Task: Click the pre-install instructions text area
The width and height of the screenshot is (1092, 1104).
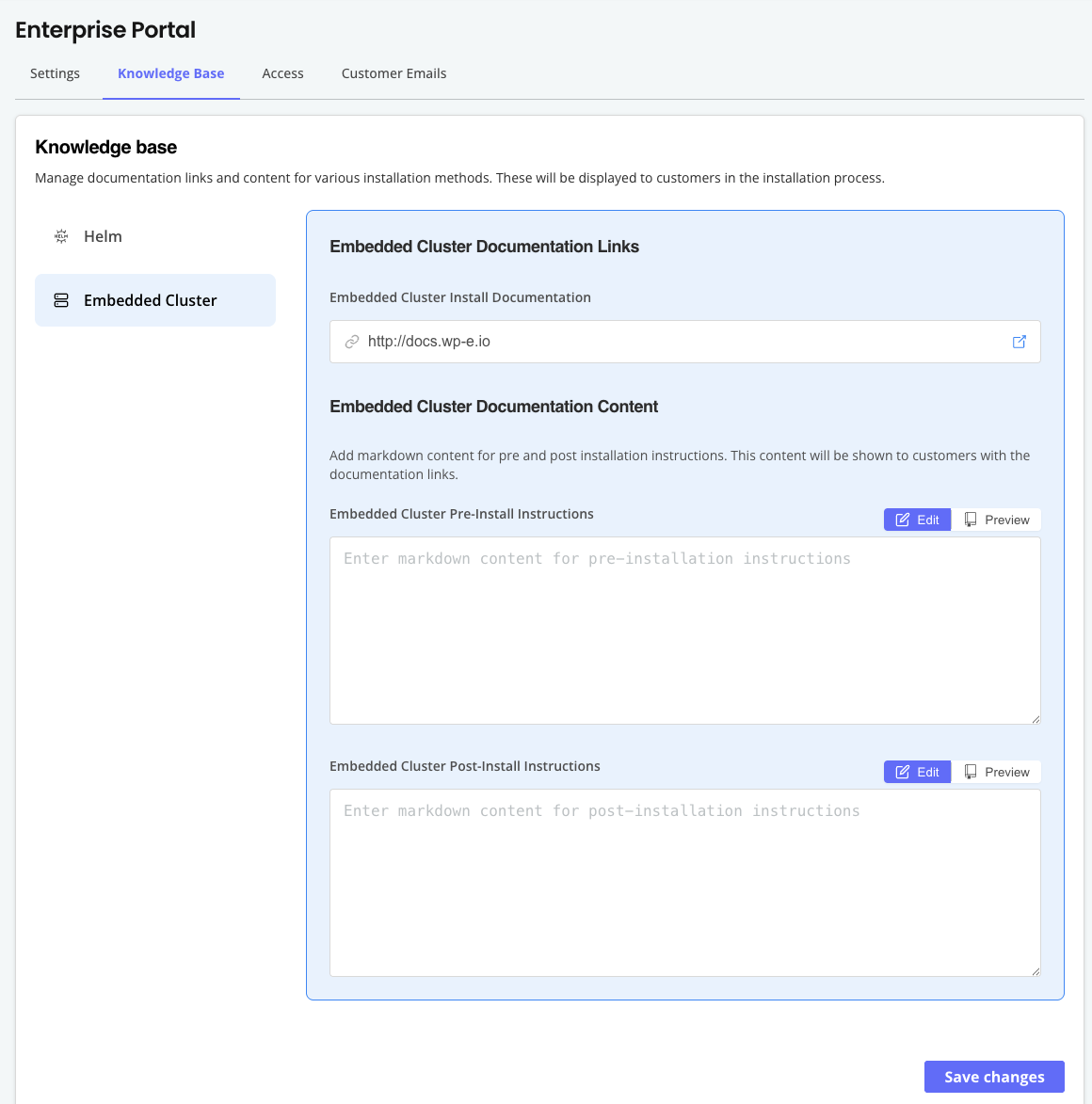Action: point(684,631)
